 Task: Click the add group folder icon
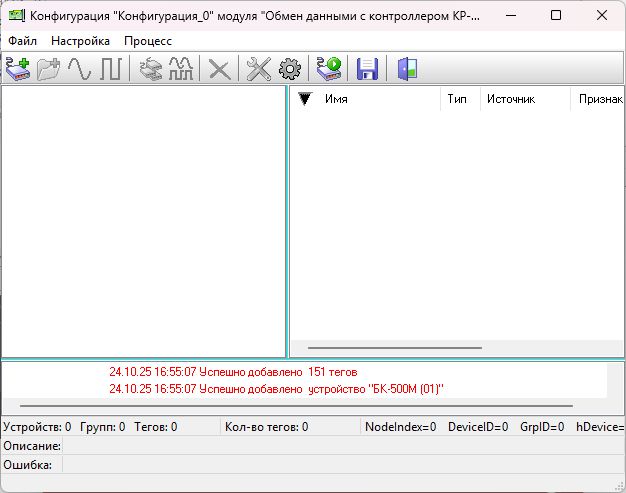(x=48, y=69)
